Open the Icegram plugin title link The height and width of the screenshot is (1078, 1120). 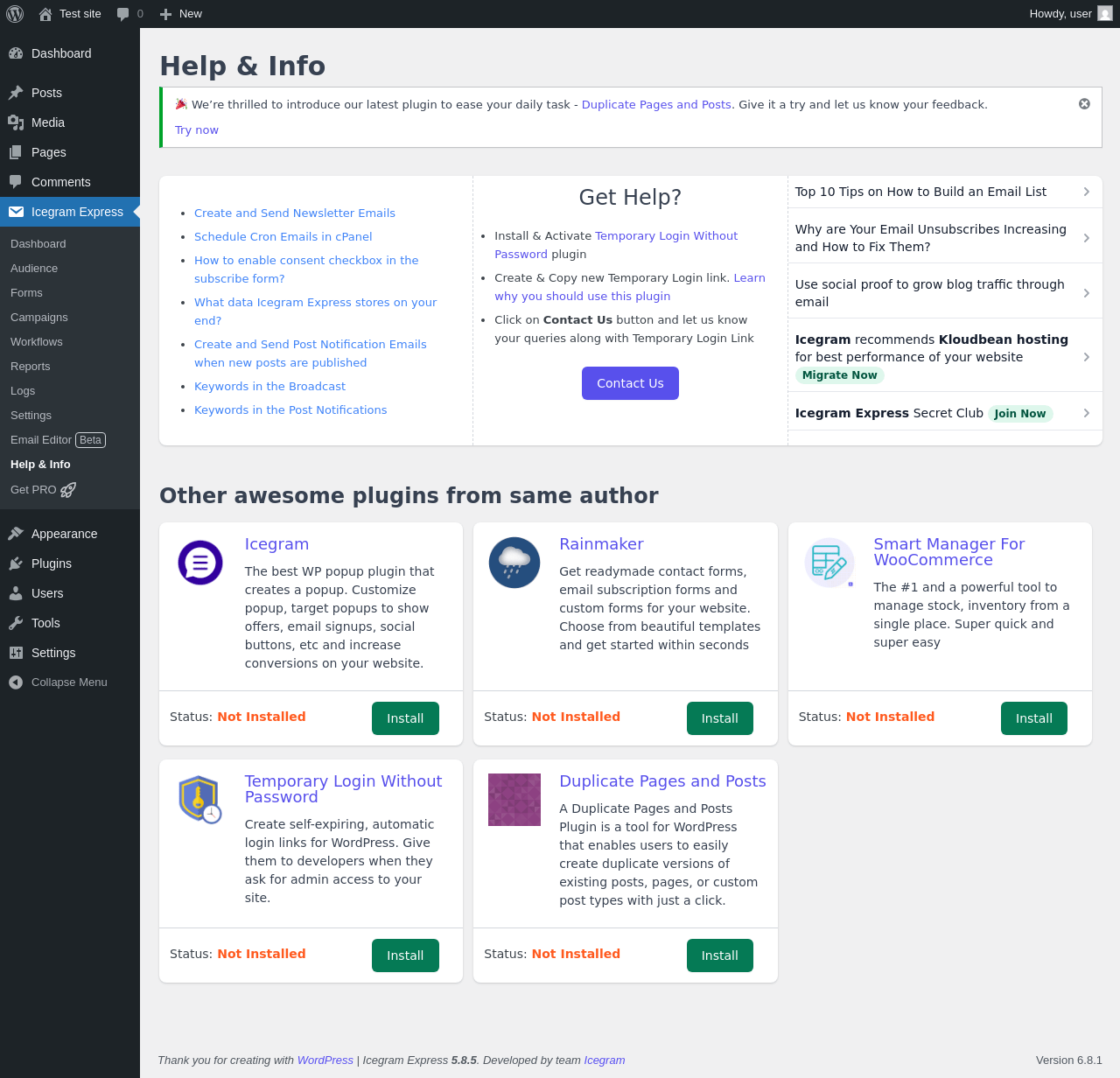(276, 544)
